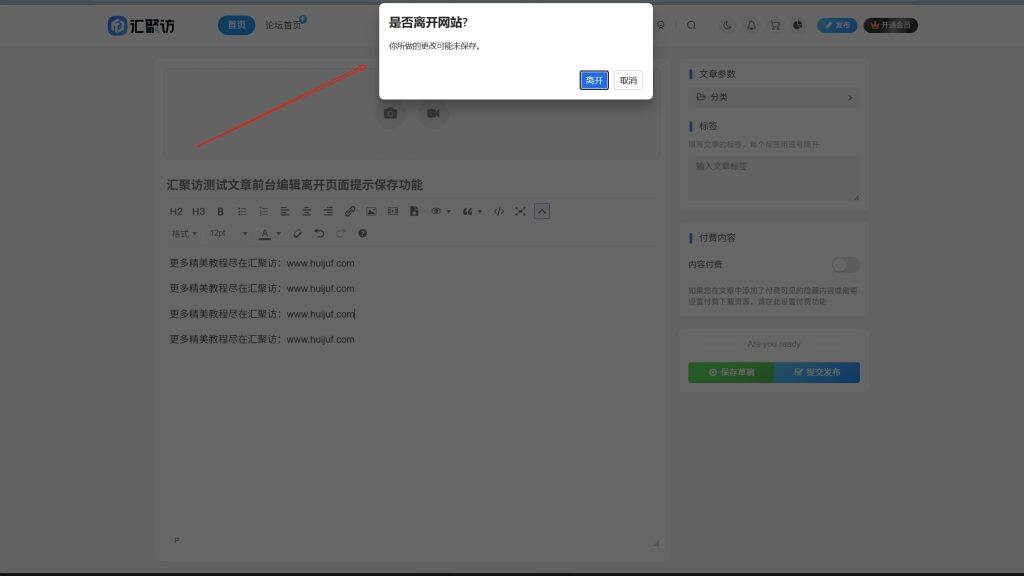Viewport: 1024px width, 576px height.
Task: Toggle bold formatting in the editor
Action: point(220,211)
